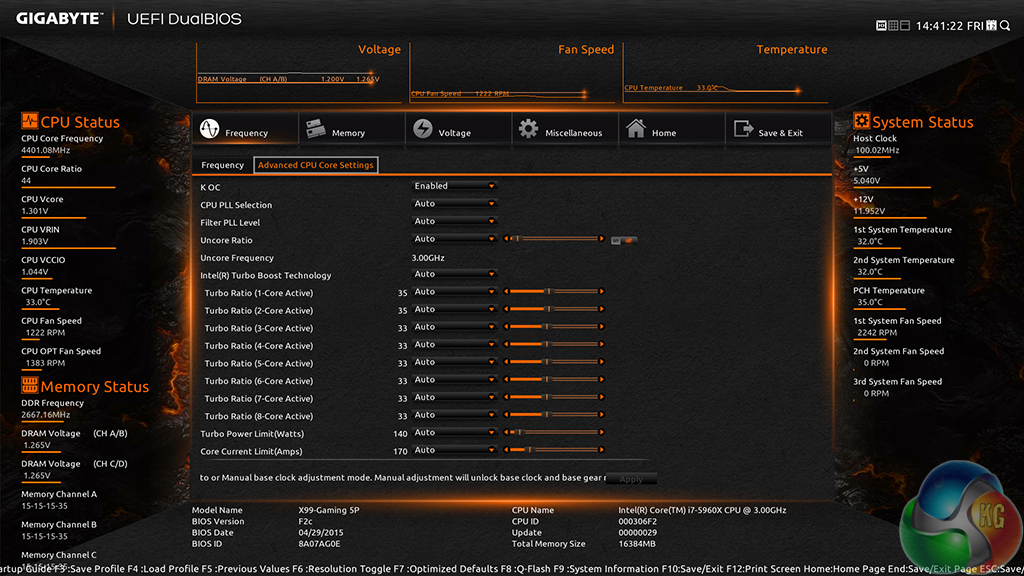Click the Core Current Limit(Amps) slider

click(x=554, y=451)
